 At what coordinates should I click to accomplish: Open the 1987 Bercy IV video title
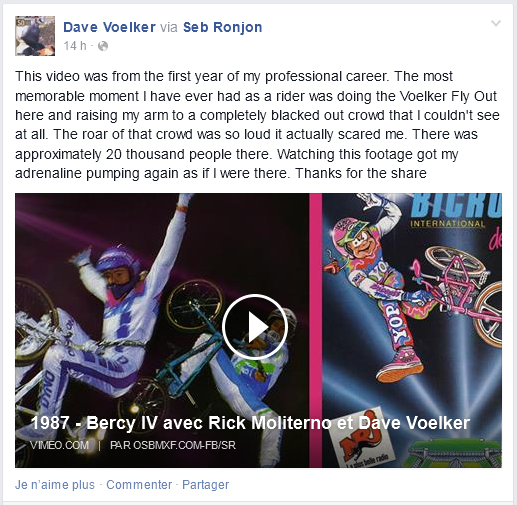click(x=250, y=423)
